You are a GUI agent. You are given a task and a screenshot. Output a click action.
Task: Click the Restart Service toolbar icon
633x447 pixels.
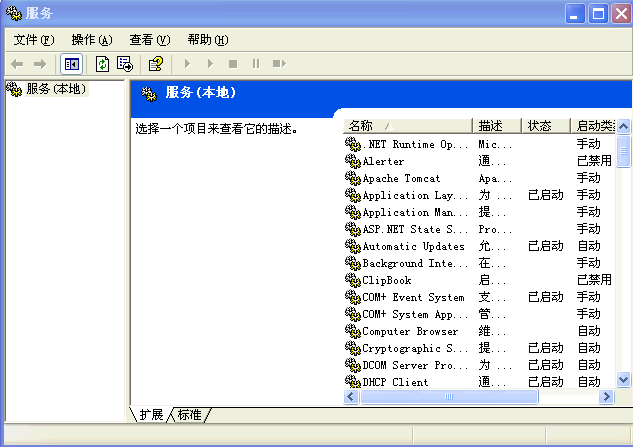point(279,64)
